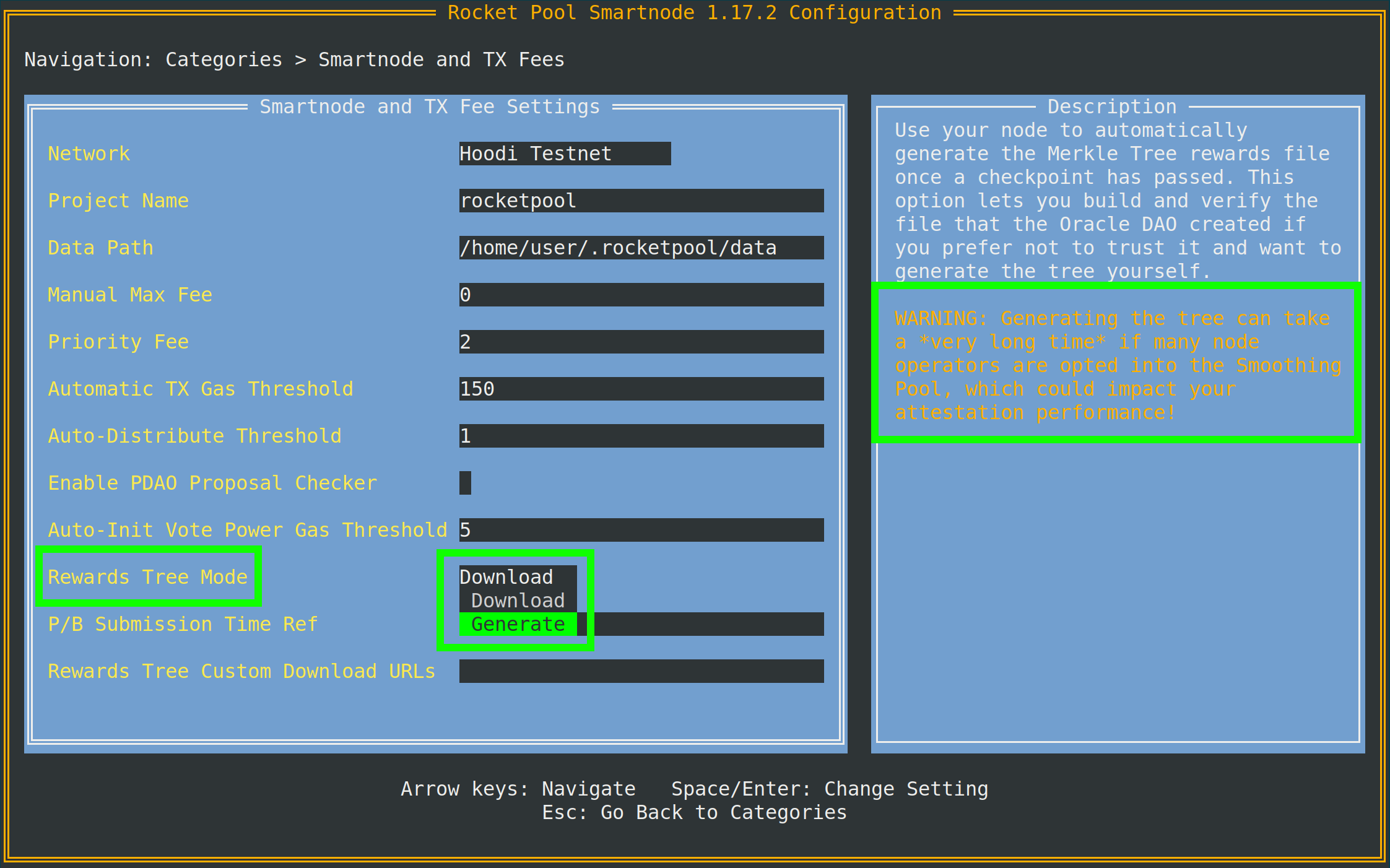The height and width of the screenshot is (868, 1390).
Task: Click the Network setting label
Action: (x=89, y=154)
